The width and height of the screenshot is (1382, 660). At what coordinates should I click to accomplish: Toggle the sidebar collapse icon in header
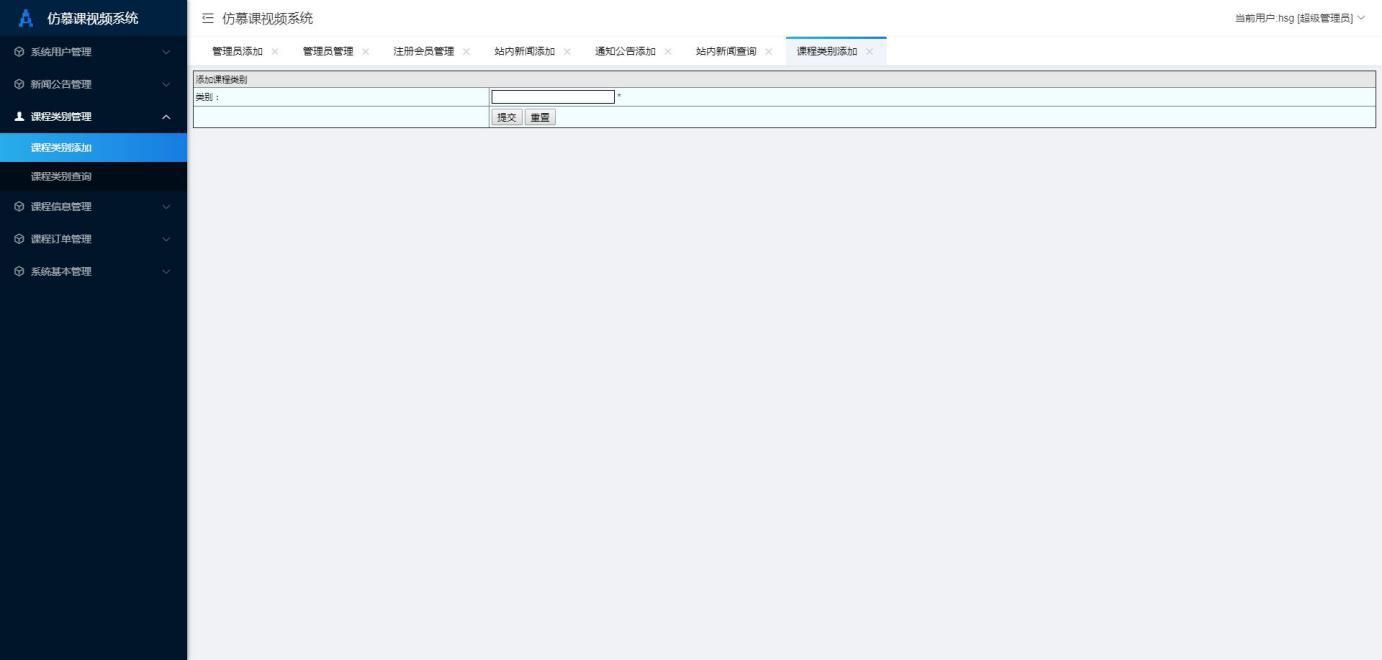coord(208,18)
